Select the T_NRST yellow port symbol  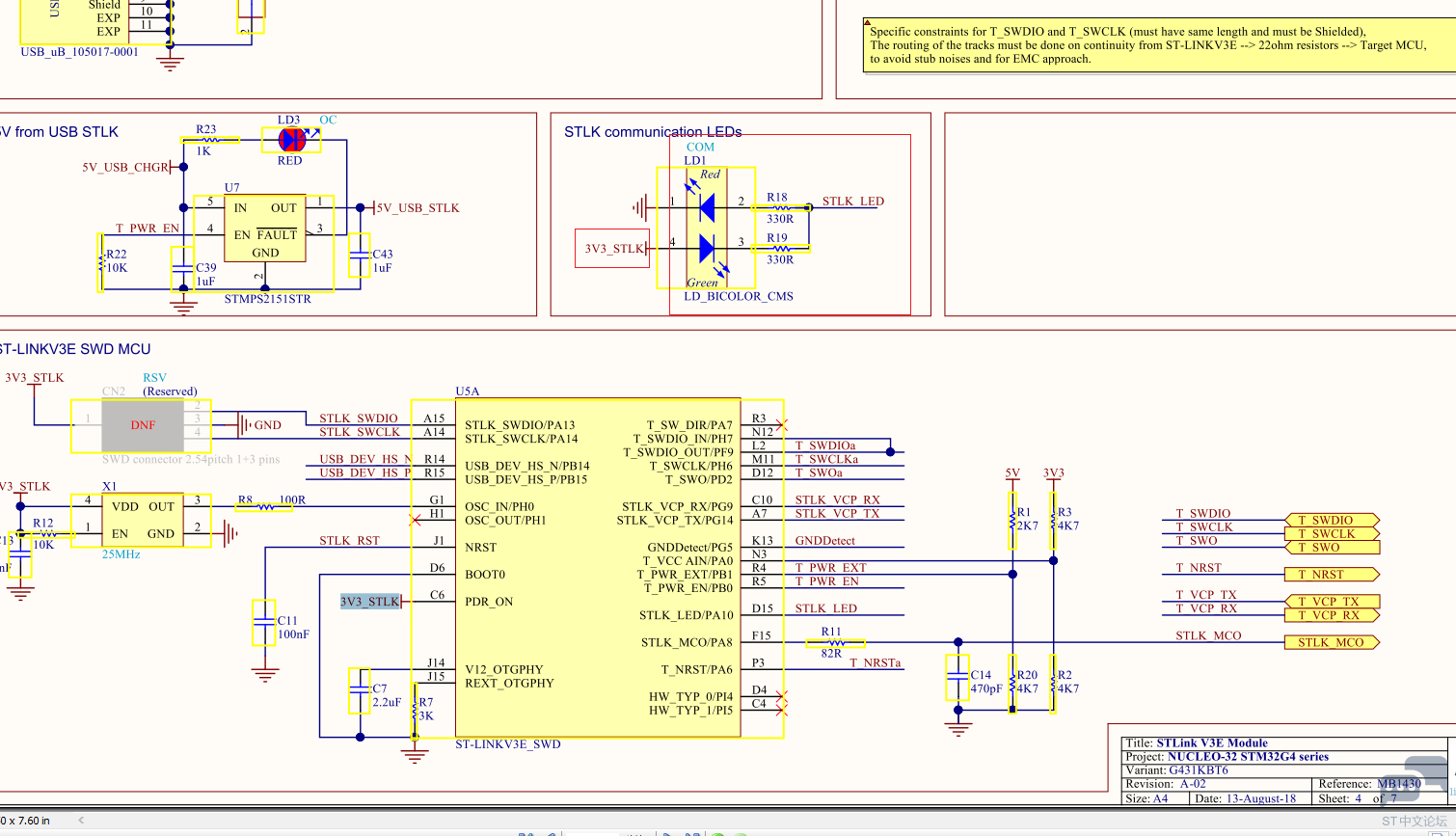pyautogui.click(x=1332, y=574)
